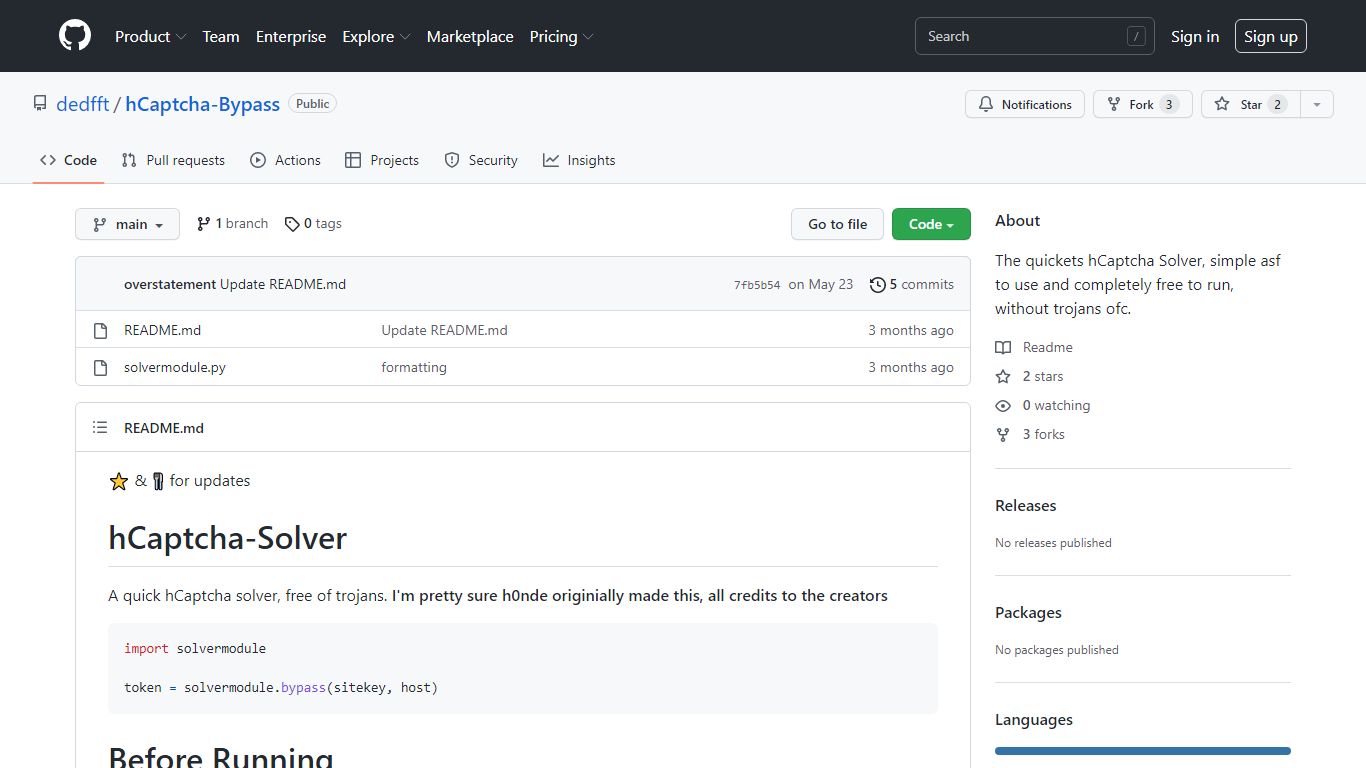This screenshot has height=768, width=1366.
Task: Click the Sign up button
Action: pos(1271,36)
